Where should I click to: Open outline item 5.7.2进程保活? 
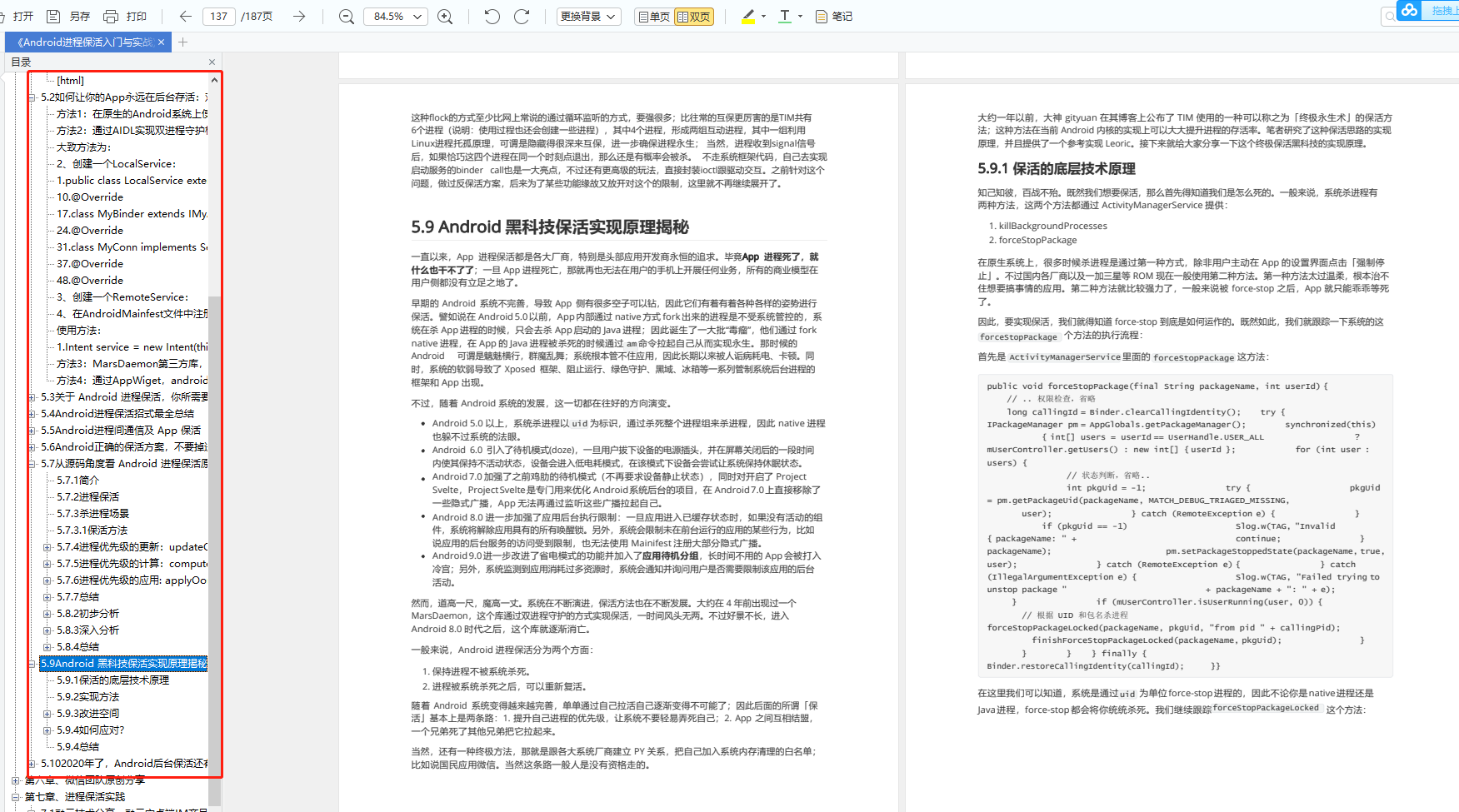87,497
